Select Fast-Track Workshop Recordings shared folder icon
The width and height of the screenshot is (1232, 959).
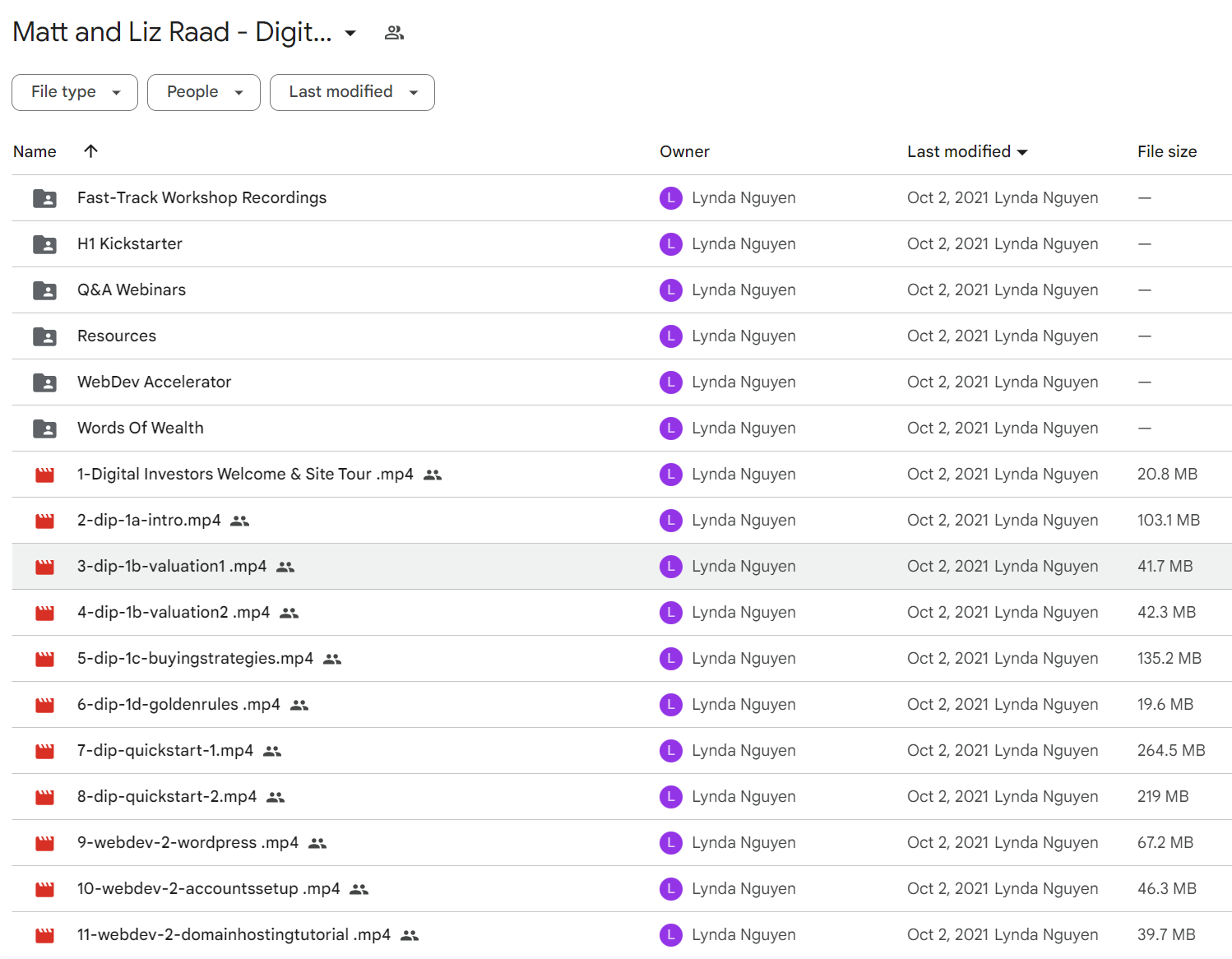point(44,198)
